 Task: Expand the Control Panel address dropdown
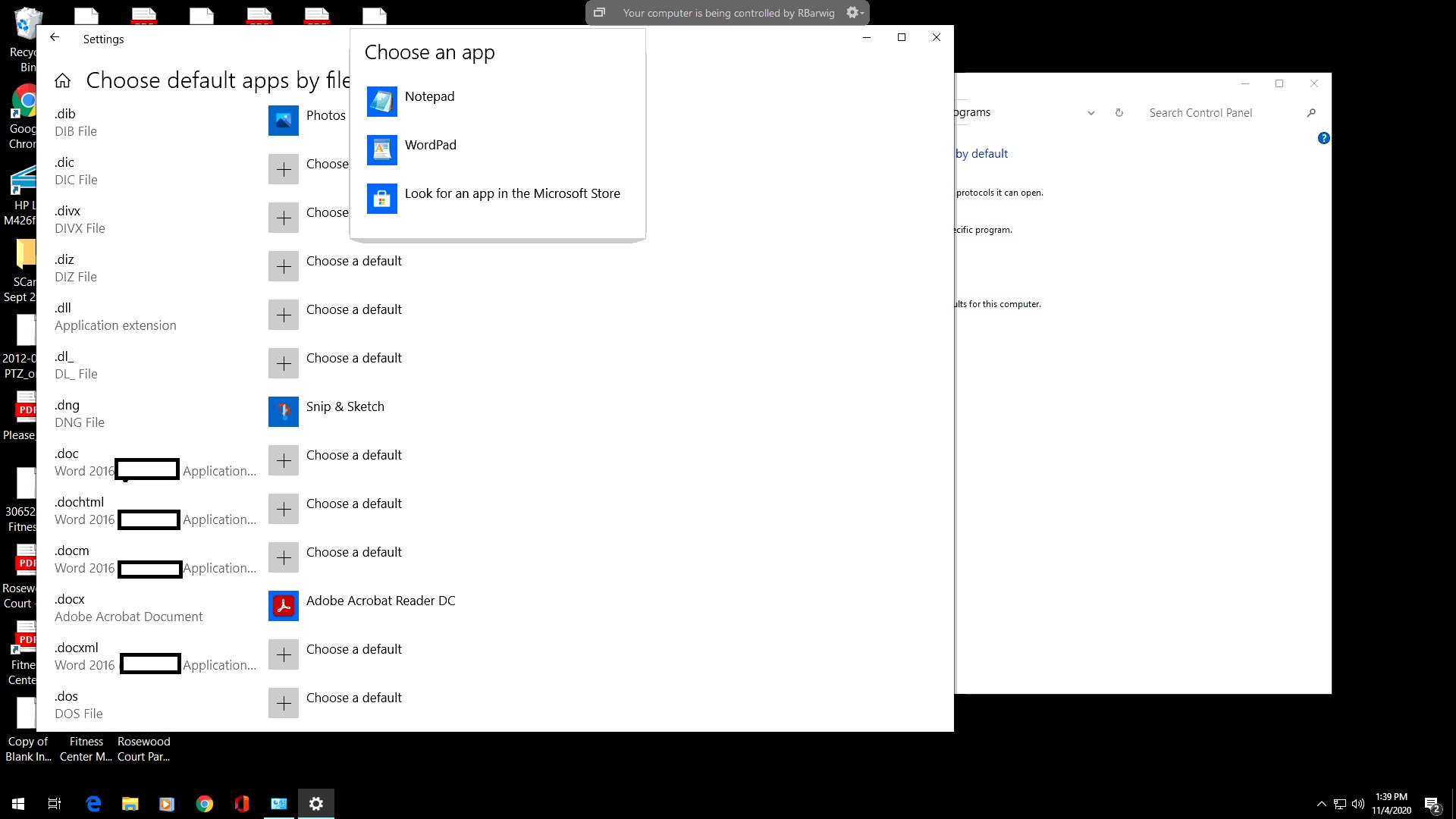1090,113
